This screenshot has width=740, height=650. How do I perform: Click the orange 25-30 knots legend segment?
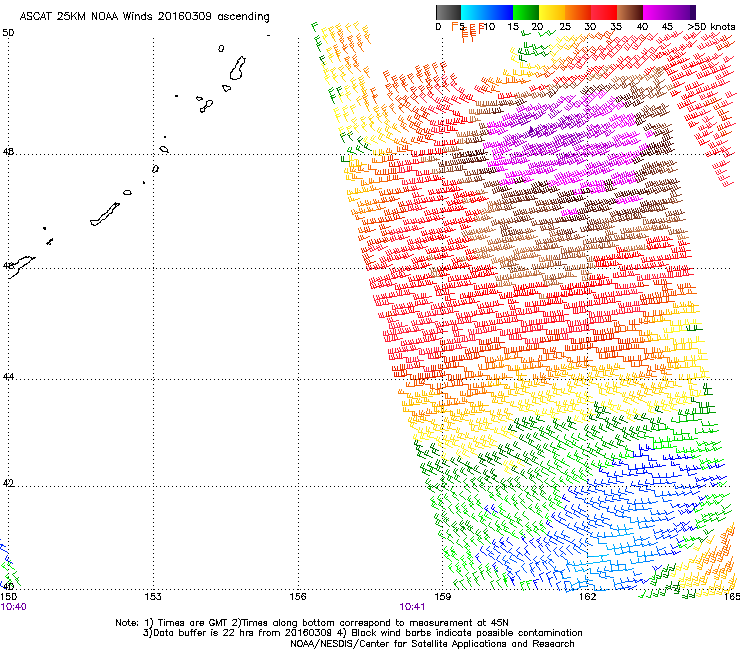click(578, 12)
